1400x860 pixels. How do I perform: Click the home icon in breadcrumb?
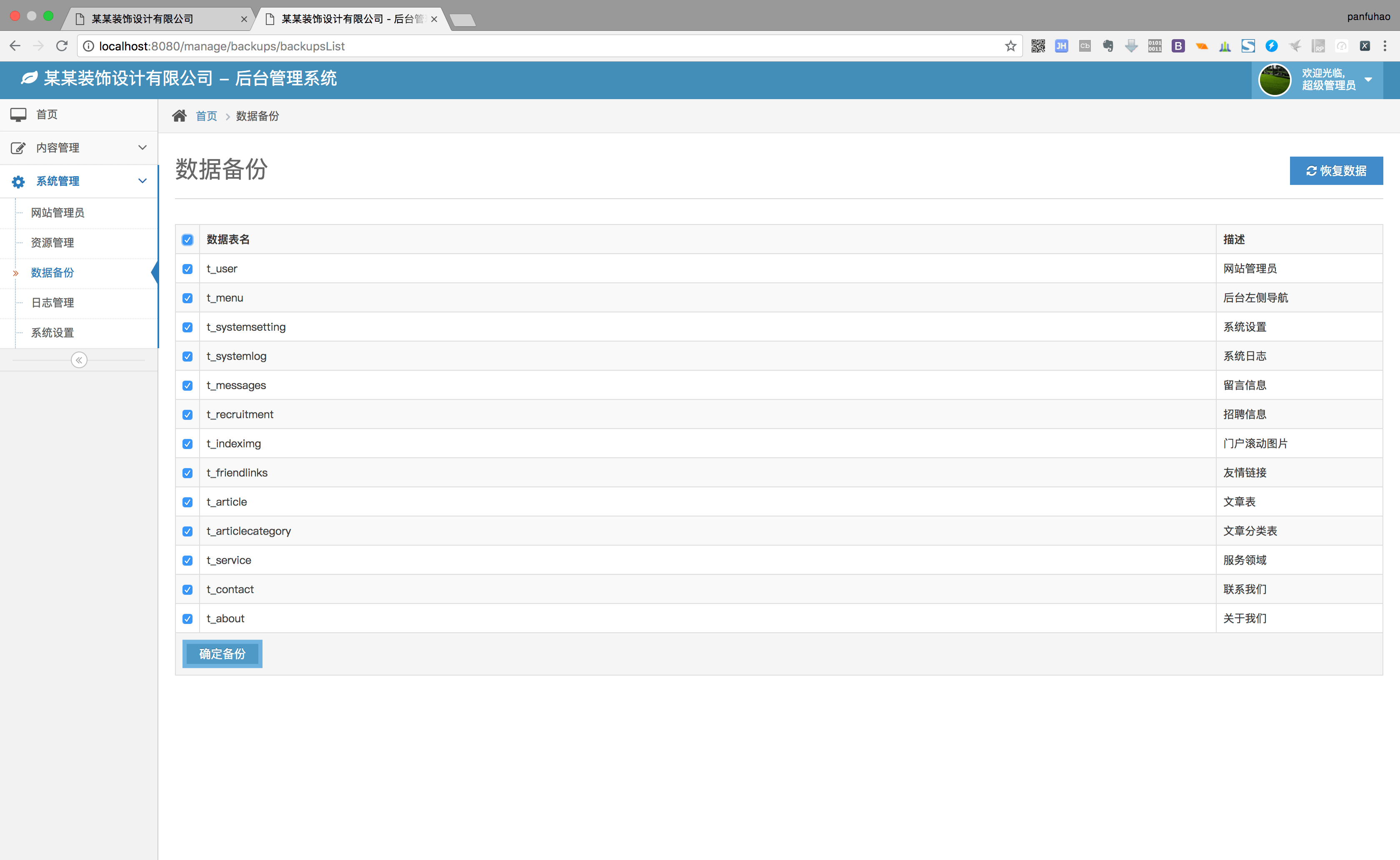point(179,116)
